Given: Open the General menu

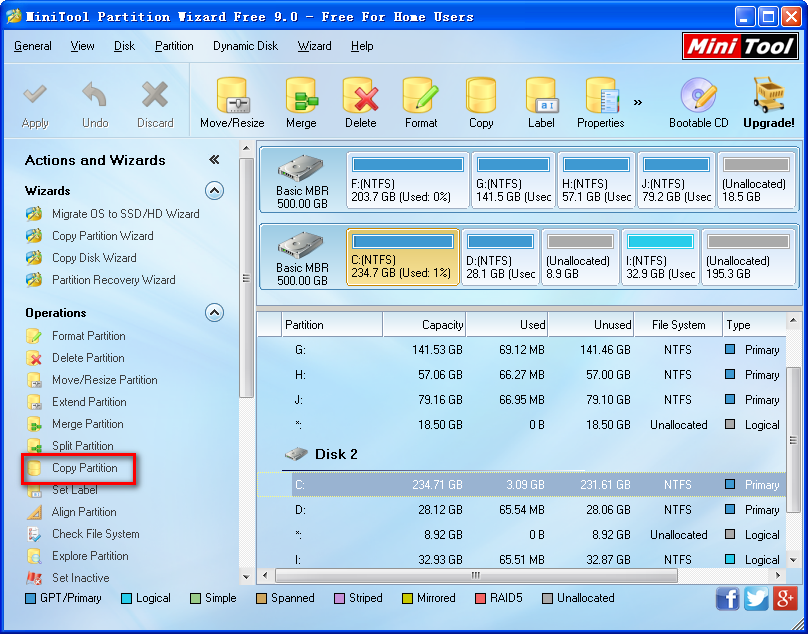Looking at the screenshot, I should [x=32, y=46].
